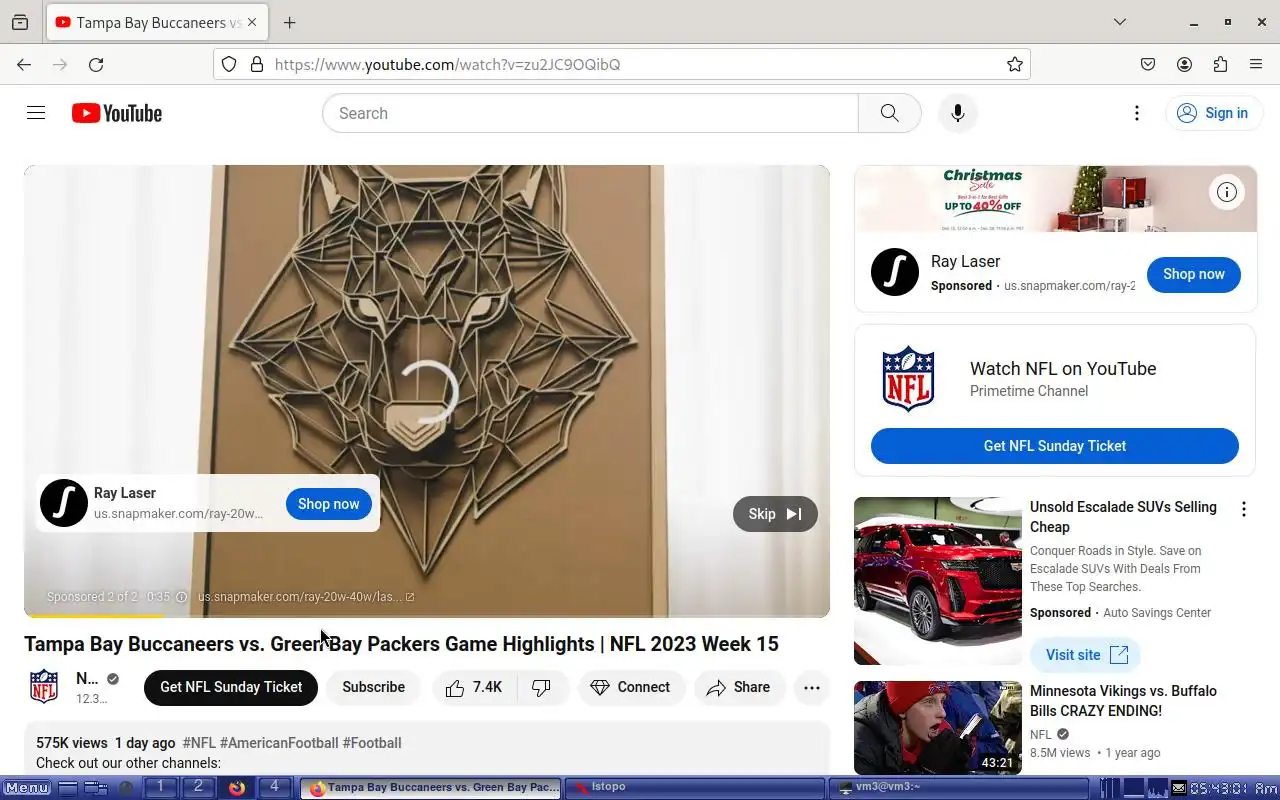Viewport: 1280px width, 800px height.
Task: Open Firefox extensions puzzle icon
Action: [x=1220, y=64]
